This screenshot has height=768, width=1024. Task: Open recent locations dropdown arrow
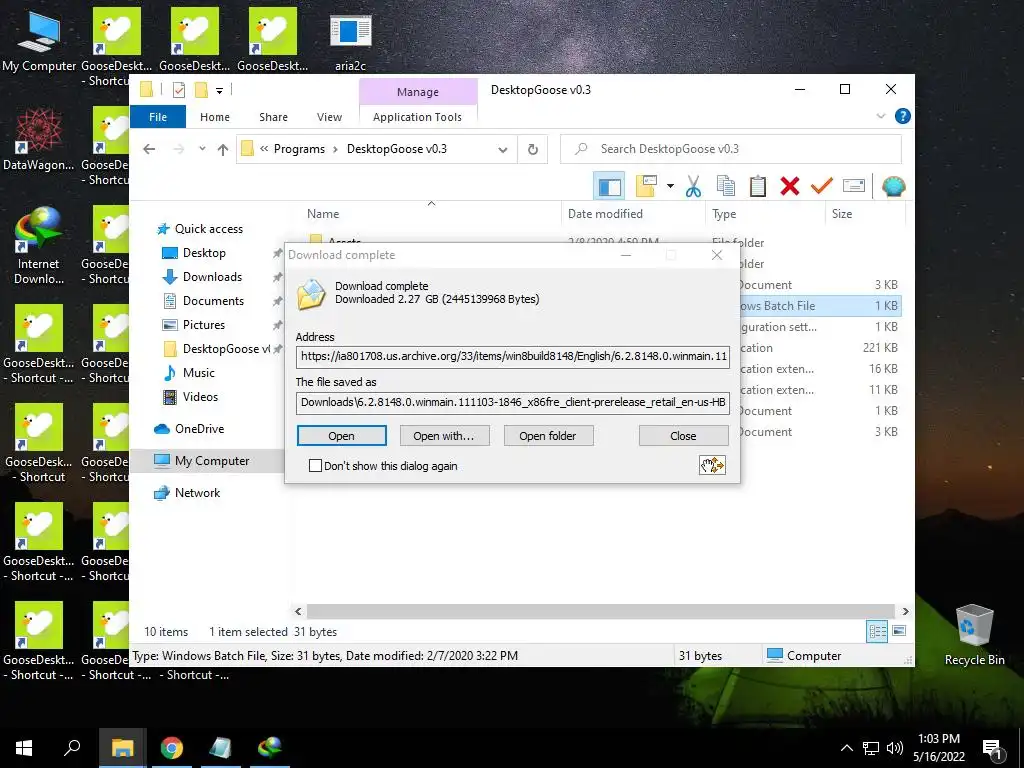[202, 149]
